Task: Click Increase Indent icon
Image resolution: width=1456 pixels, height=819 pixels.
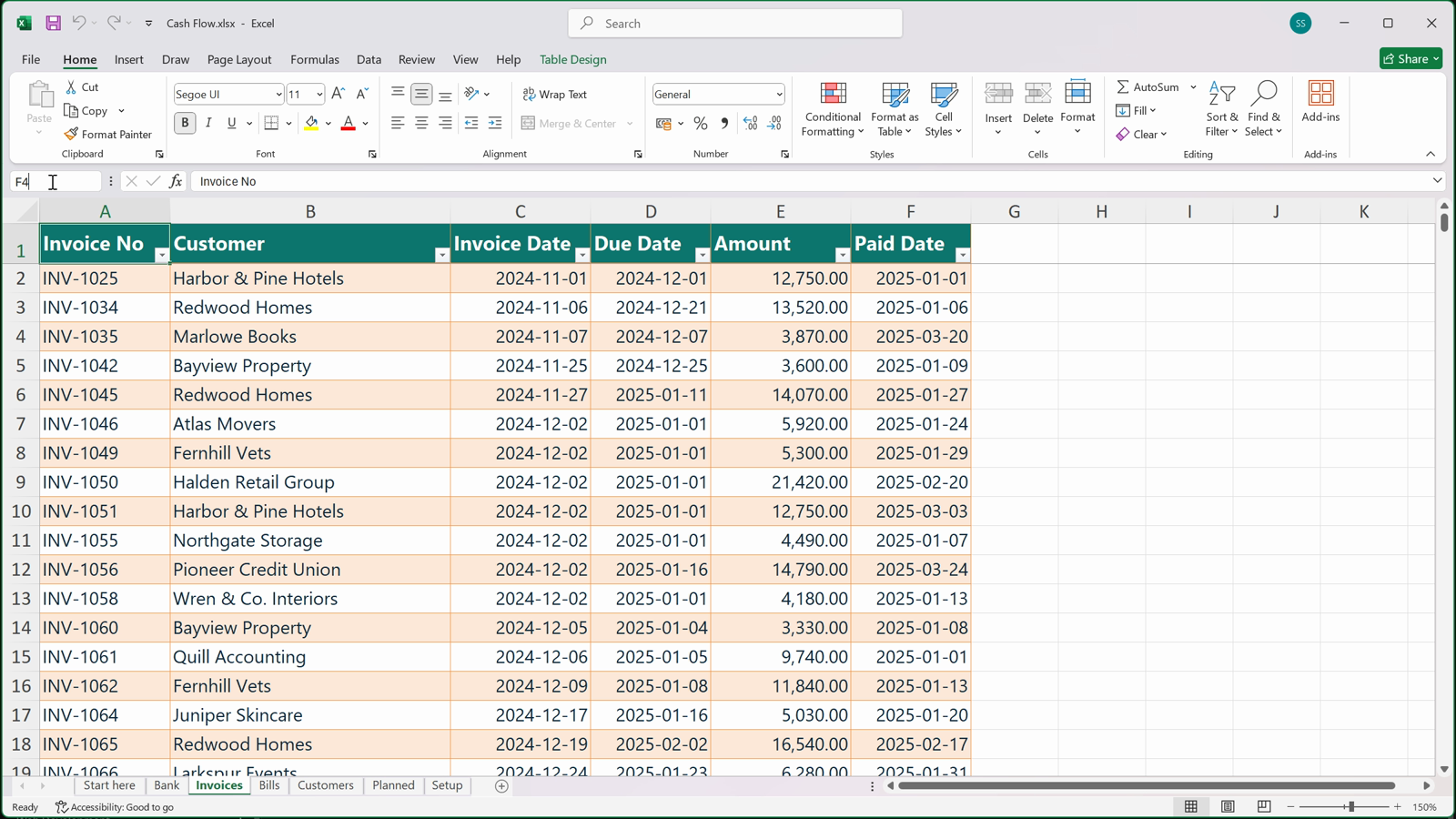Action: pyautogui.click(x=495, y=123)
